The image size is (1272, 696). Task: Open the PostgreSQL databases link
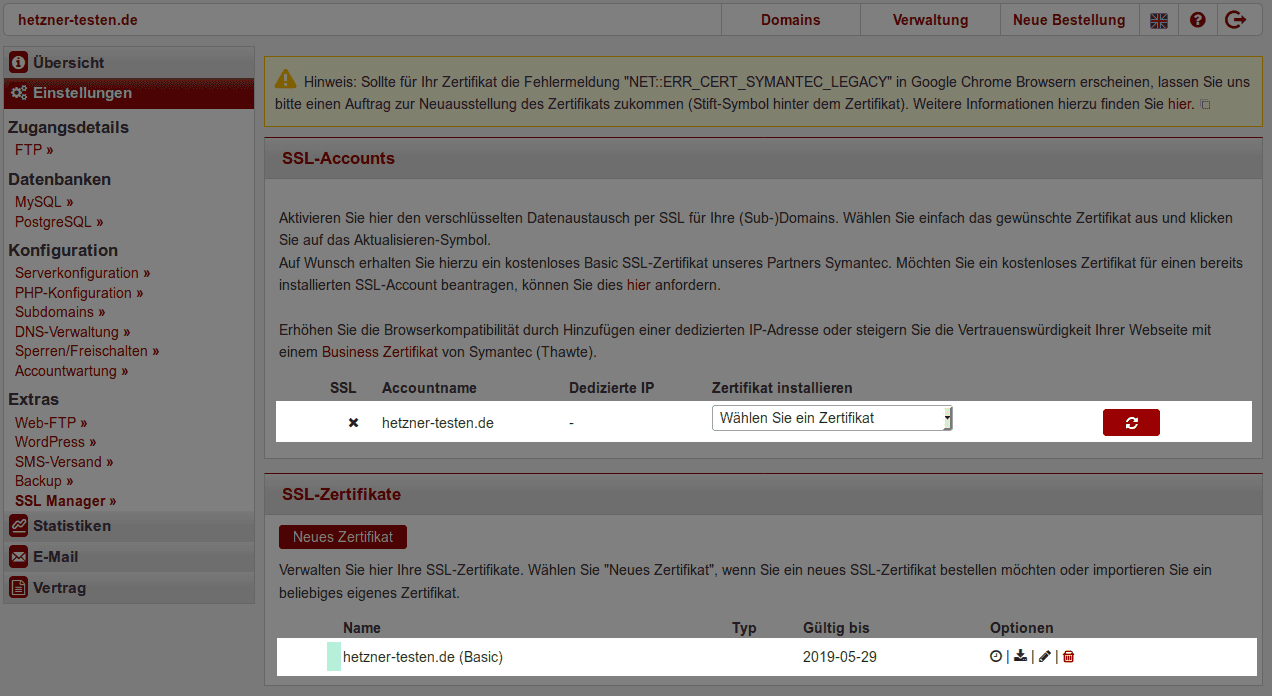59,222
